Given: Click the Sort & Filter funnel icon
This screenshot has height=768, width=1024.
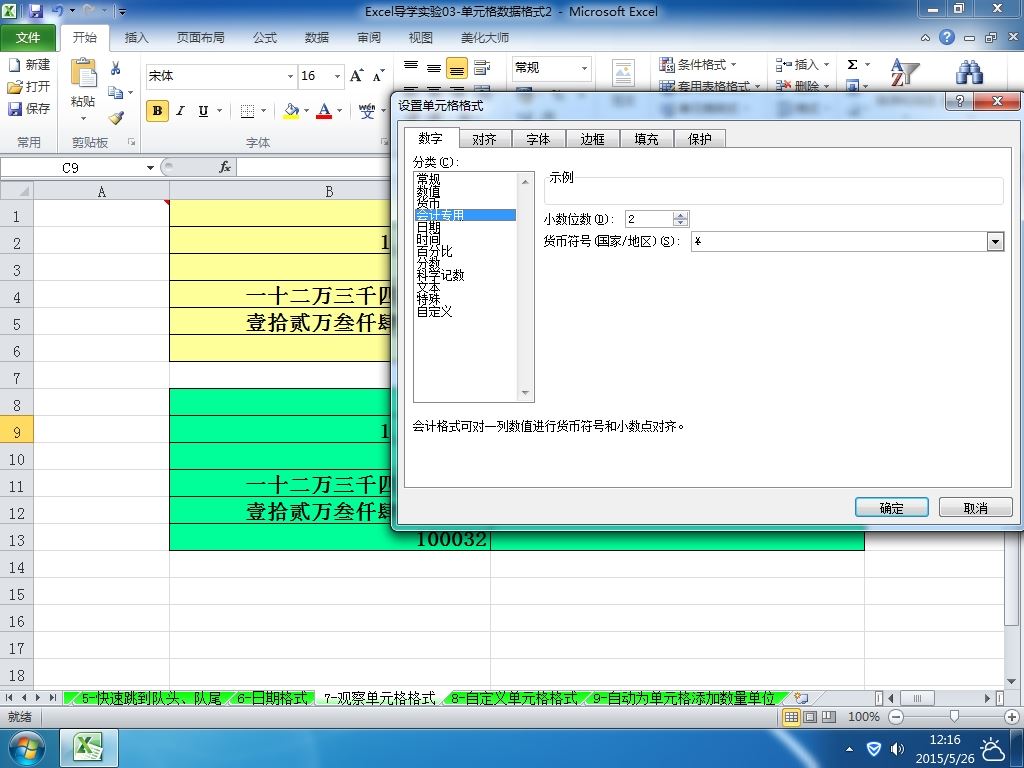Looking at the screenshot, I should tap(904, 72).
